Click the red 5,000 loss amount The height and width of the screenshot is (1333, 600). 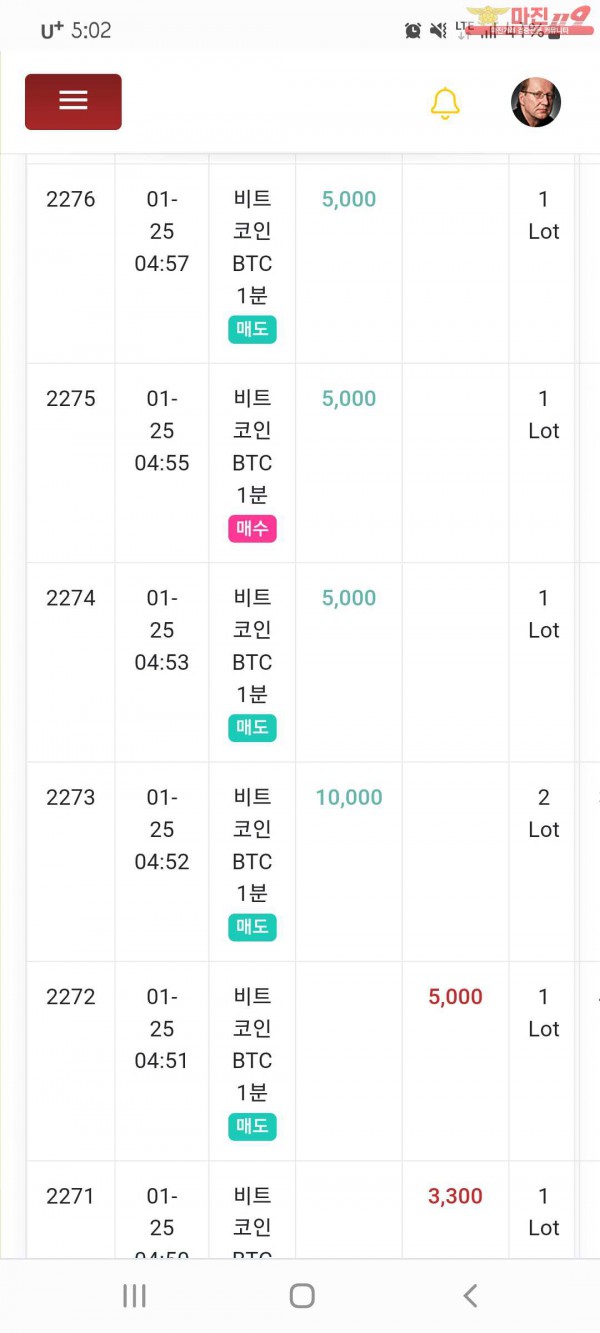[455, 996]
